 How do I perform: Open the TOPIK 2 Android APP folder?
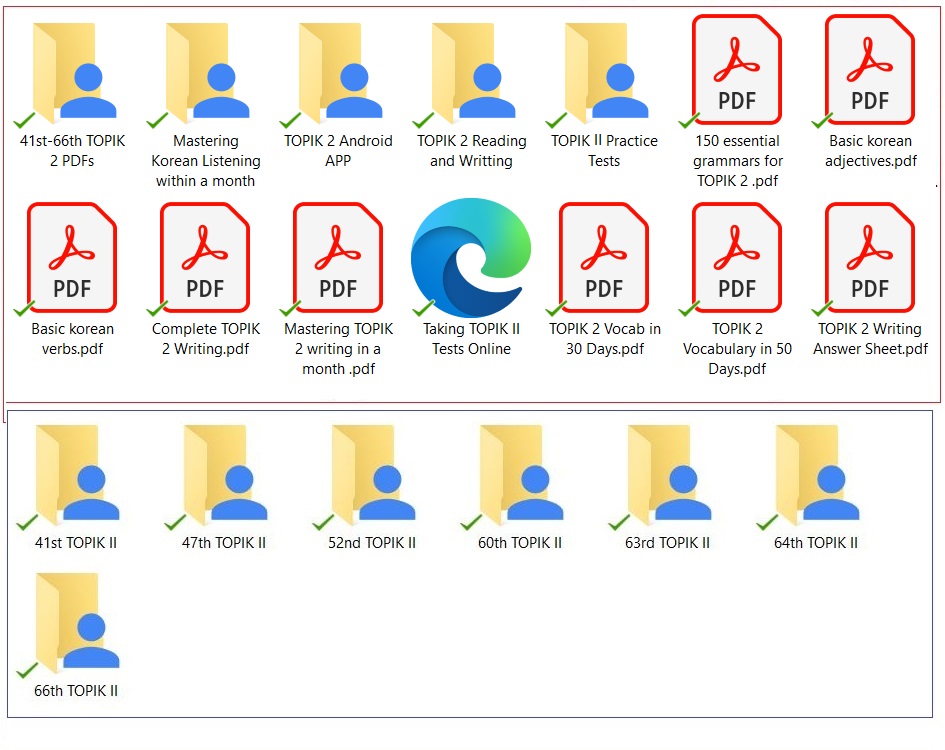337,70
